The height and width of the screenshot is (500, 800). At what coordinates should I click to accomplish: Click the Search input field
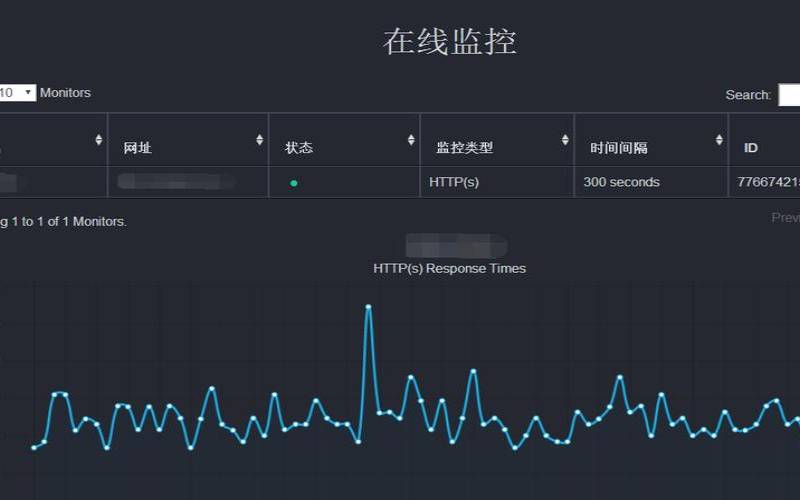789,95
